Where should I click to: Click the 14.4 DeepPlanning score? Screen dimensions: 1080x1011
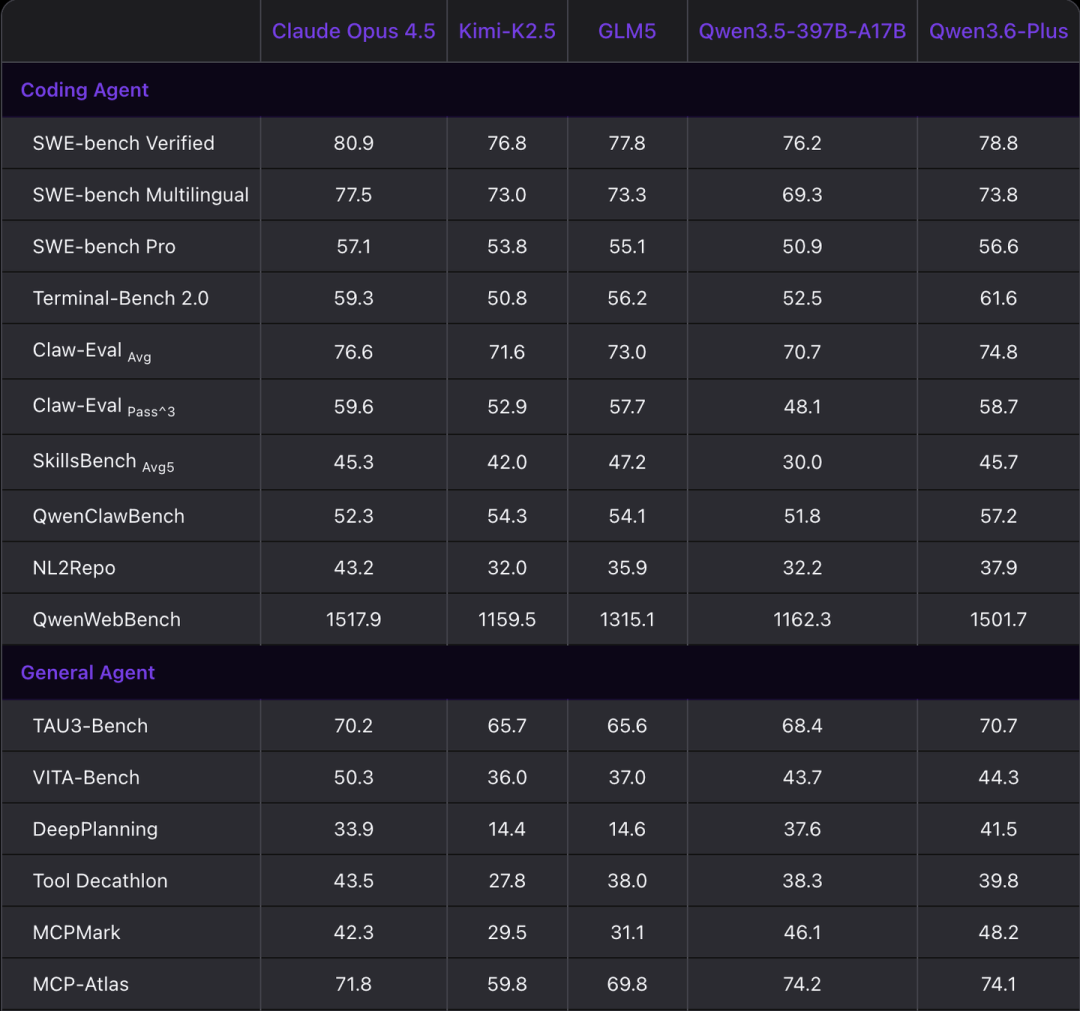tap(507, 829)
